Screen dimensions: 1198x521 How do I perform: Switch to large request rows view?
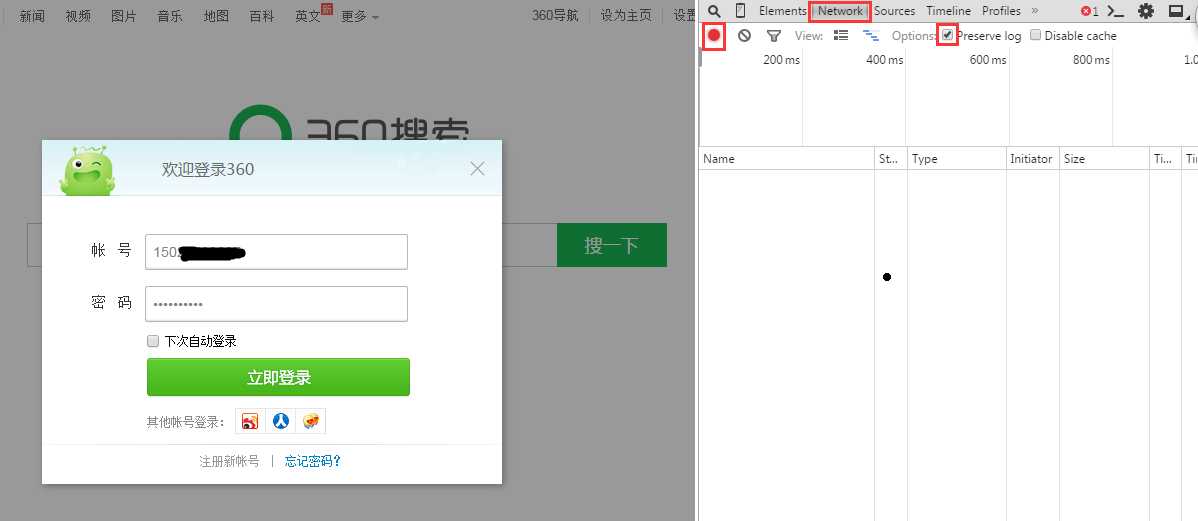coord(840,35)
